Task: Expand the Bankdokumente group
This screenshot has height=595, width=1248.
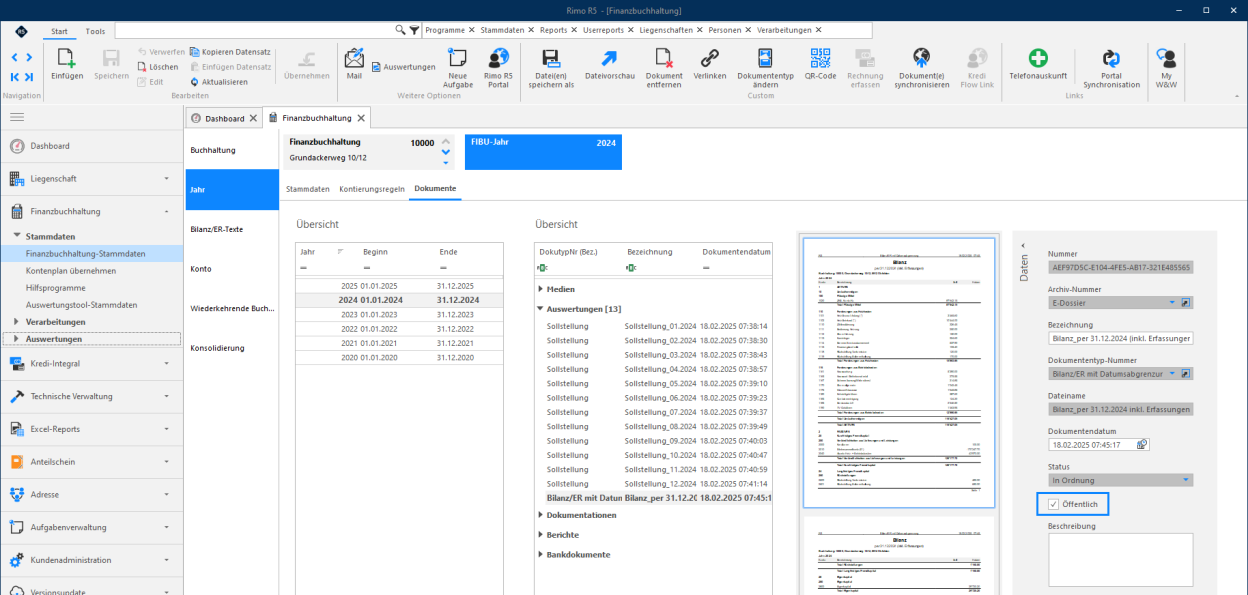Action: (541, 554)
